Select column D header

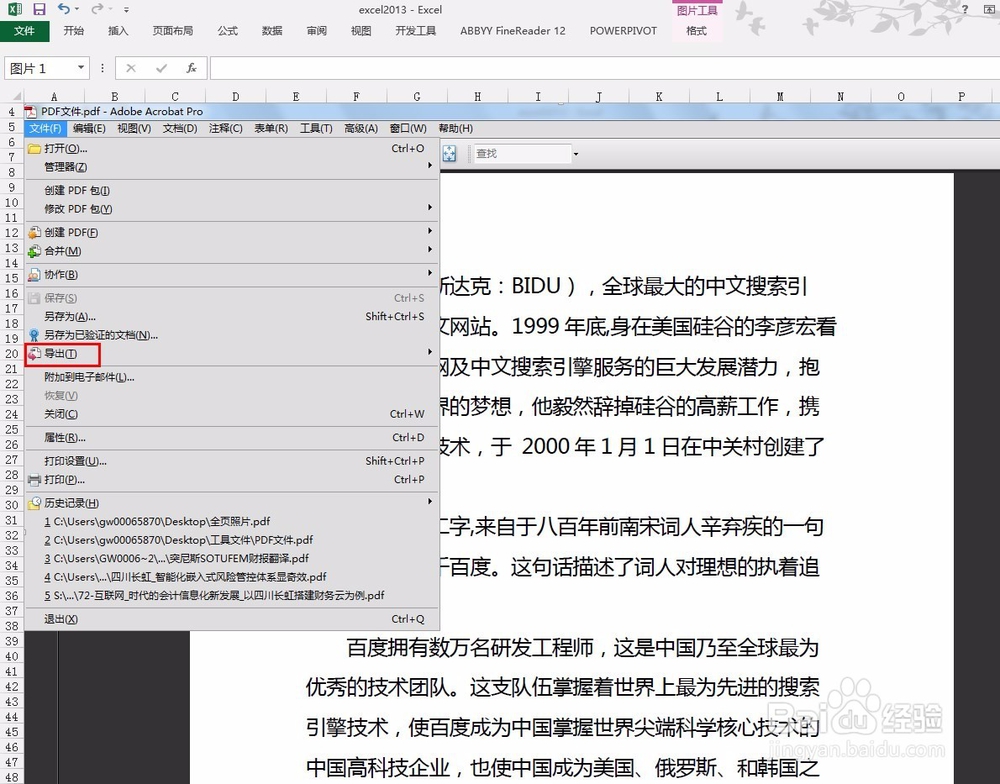[x=235, y=96]
